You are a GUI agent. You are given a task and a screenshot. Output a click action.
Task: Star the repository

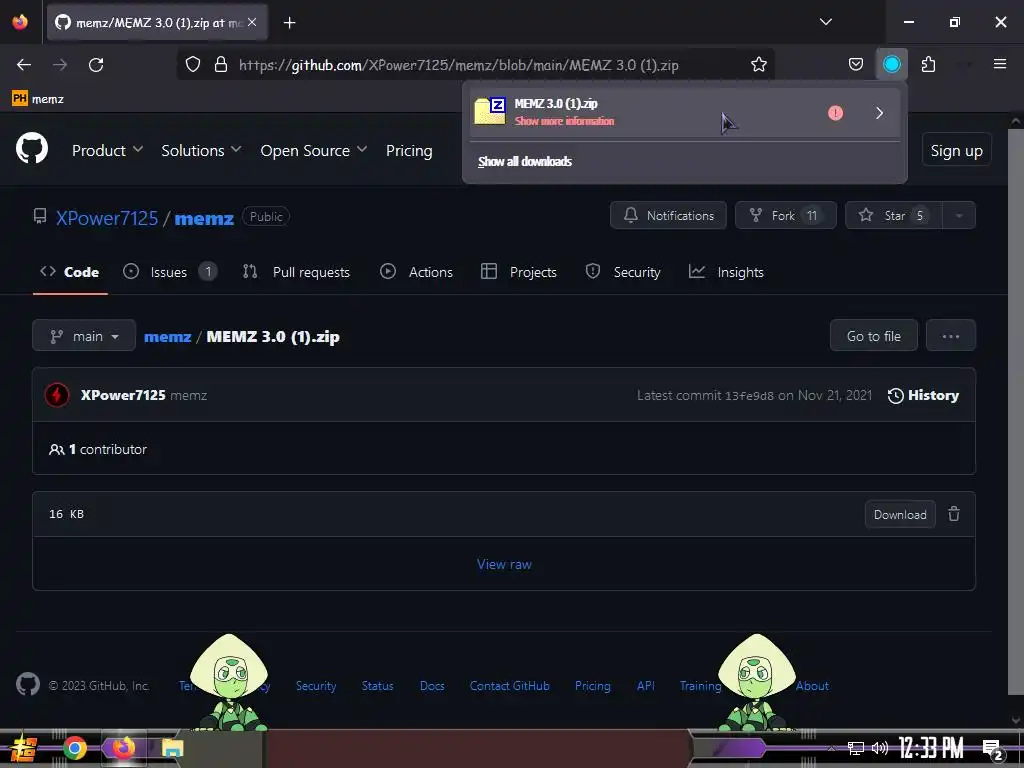pos(893,215)
